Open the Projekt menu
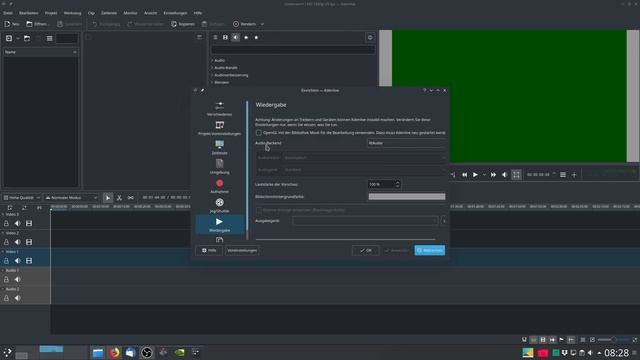Image resolution: width=640 pixels, height=360 pixels. click(51, 13)
